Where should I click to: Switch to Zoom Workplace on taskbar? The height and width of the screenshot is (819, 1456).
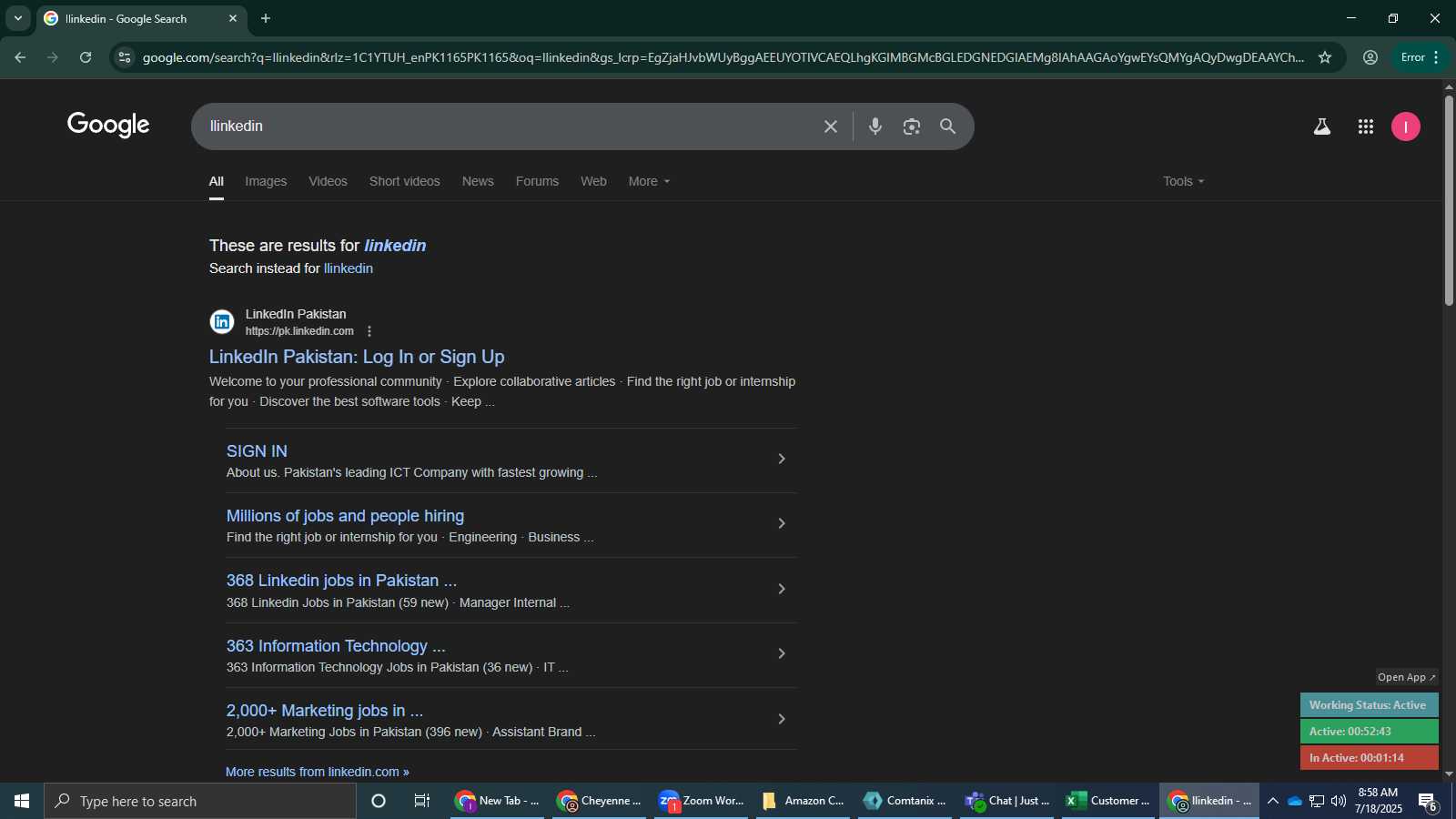[702, 801]
